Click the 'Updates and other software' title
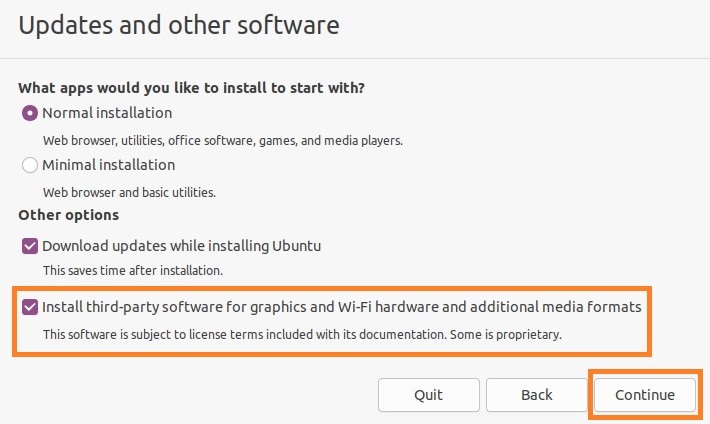The height and width of the screenshot is (424, 710). [x=179, y=25]
